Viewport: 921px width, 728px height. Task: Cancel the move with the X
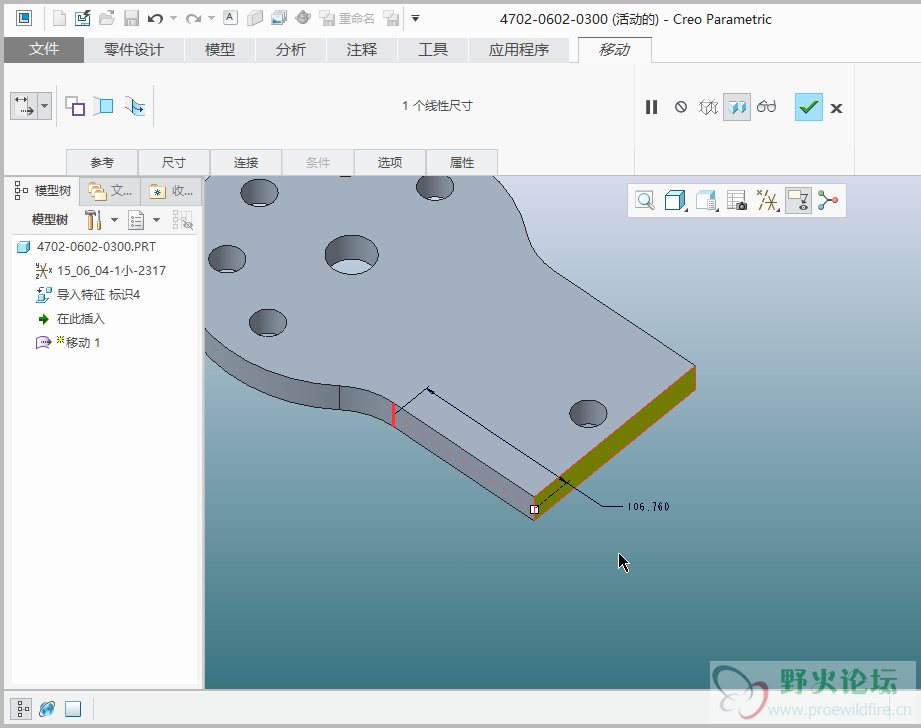click(x=836, y=108)
